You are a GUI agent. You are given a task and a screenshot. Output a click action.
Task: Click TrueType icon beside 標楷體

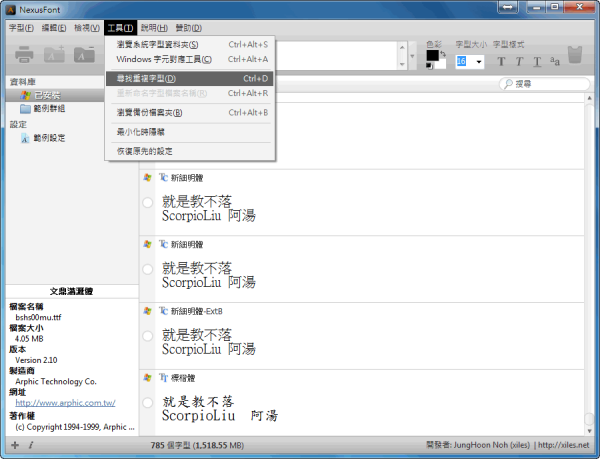tap(163, 378)
